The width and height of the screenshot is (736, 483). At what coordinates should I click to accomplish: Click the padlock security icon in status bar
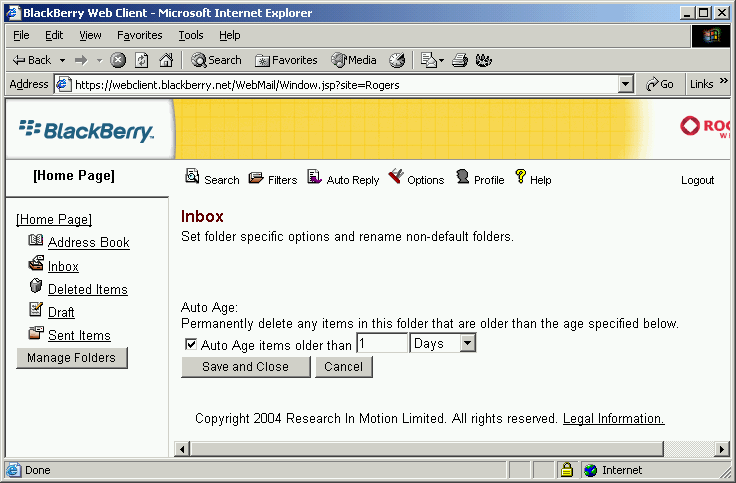(567, 469)
